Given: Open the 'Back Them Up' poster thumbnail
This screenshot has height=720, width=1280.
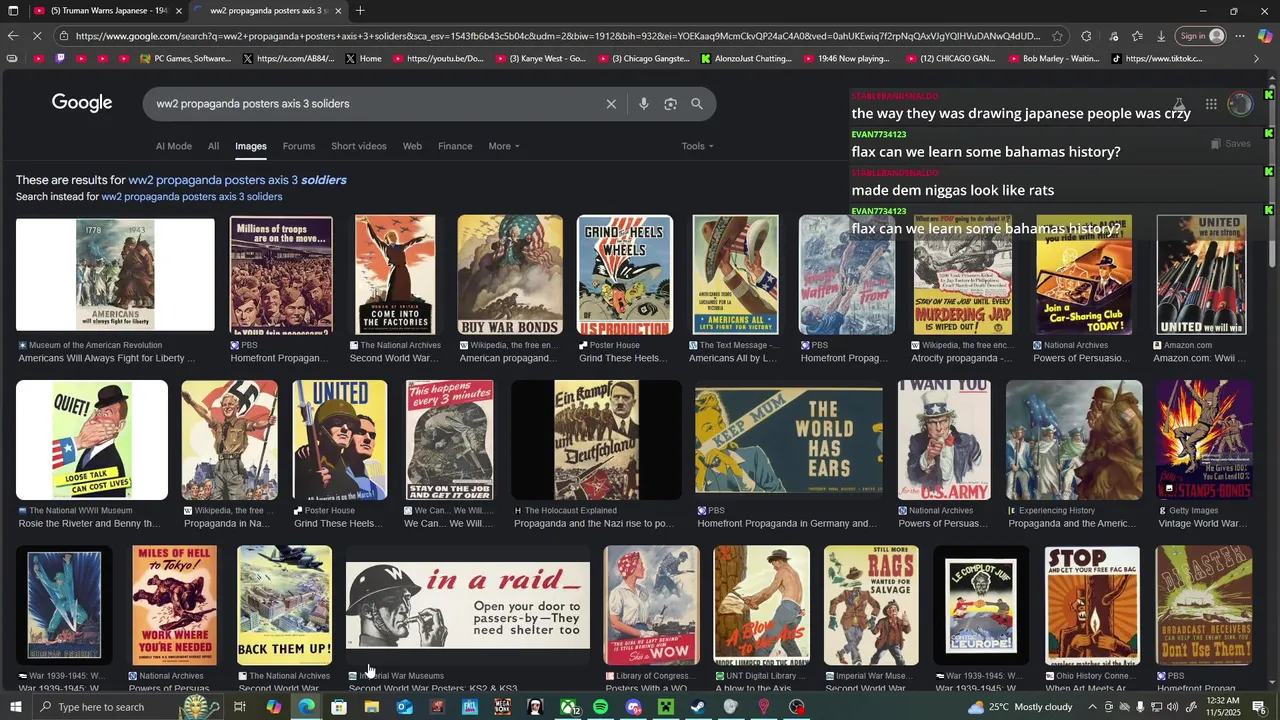Looking at the screenshot, I should 285,605.
